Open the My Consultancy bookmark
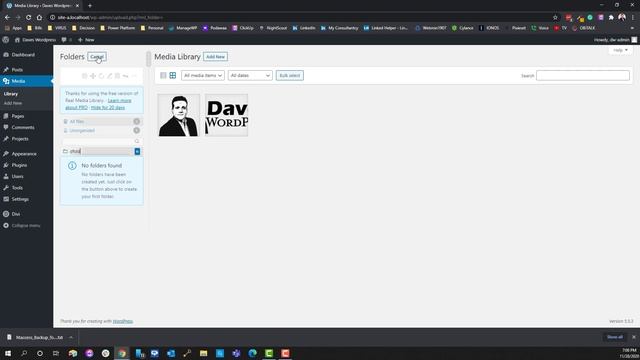 339,28
